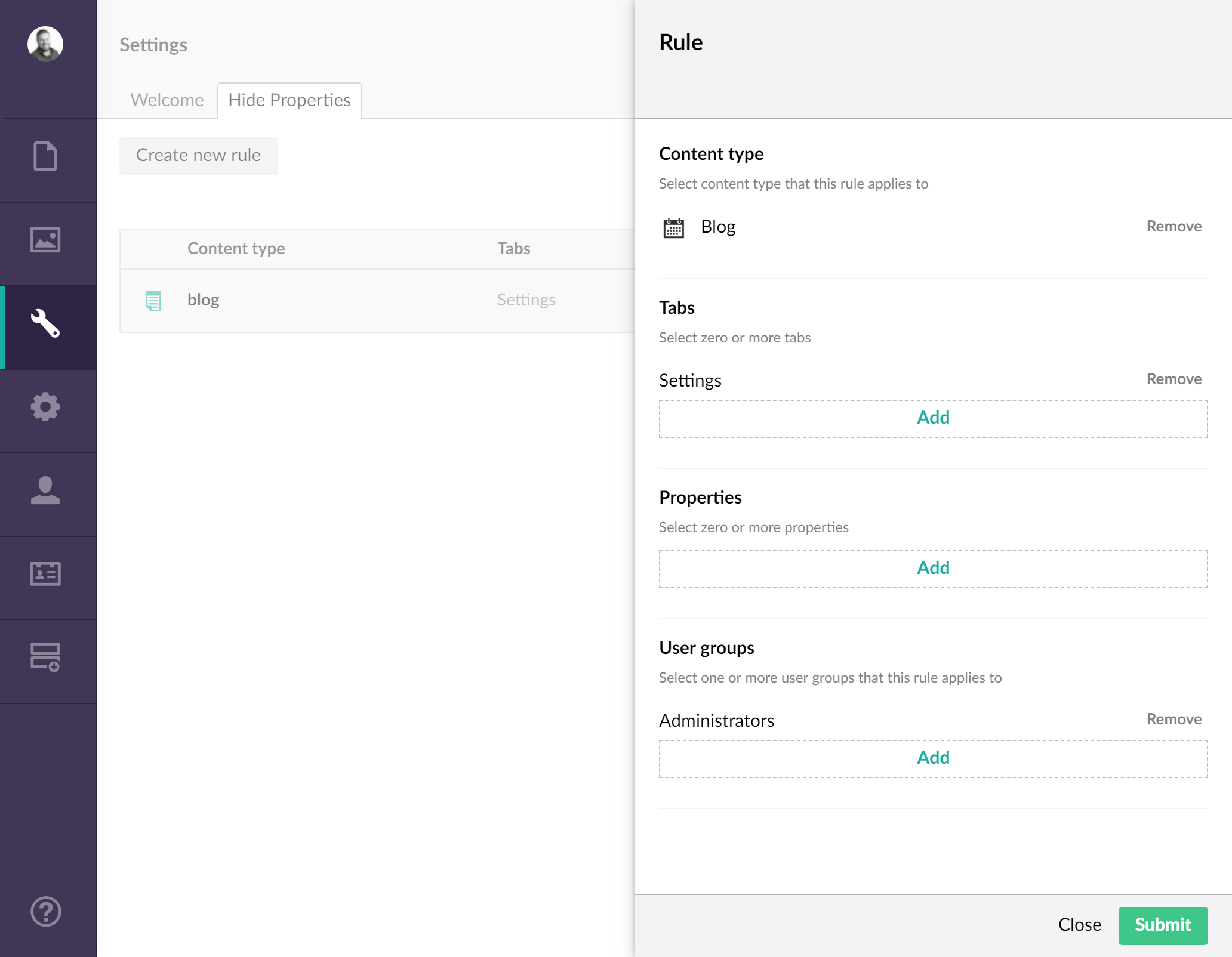Remove the Administrators user group
1232x957 pixels.
click(x=1173, y=719)
